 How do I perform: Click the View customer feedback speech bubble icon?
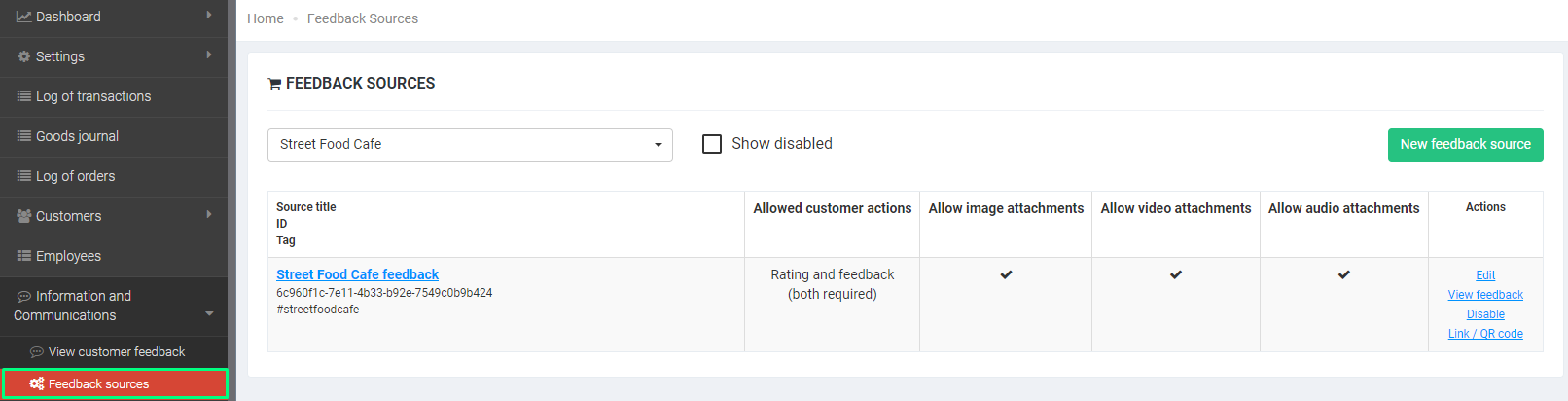click(x=37, y=352)
